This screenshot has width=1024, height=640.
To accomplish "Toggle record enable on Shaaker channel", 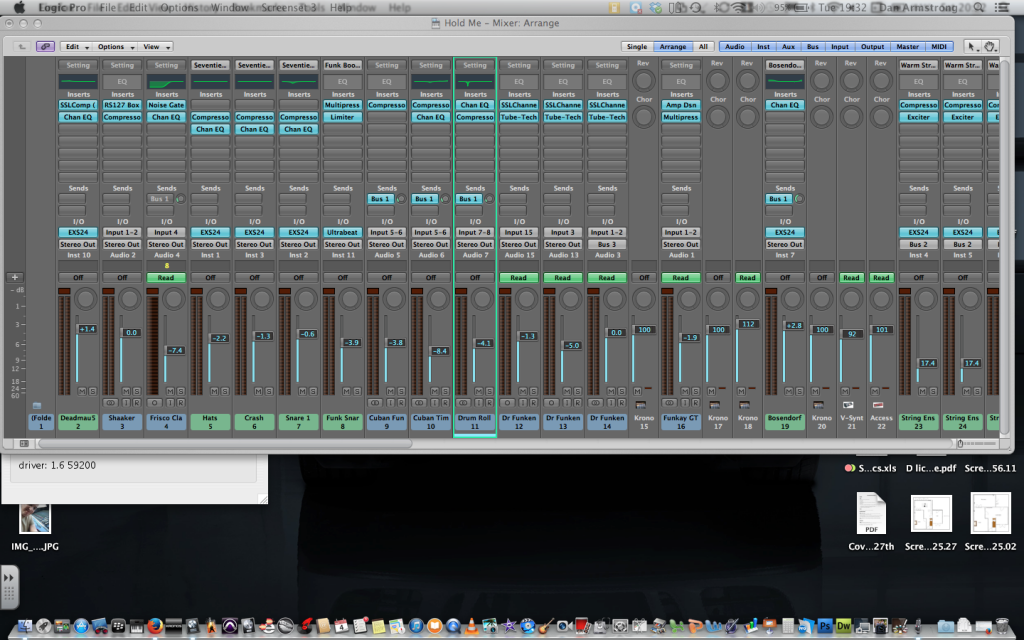I will 136,403.
